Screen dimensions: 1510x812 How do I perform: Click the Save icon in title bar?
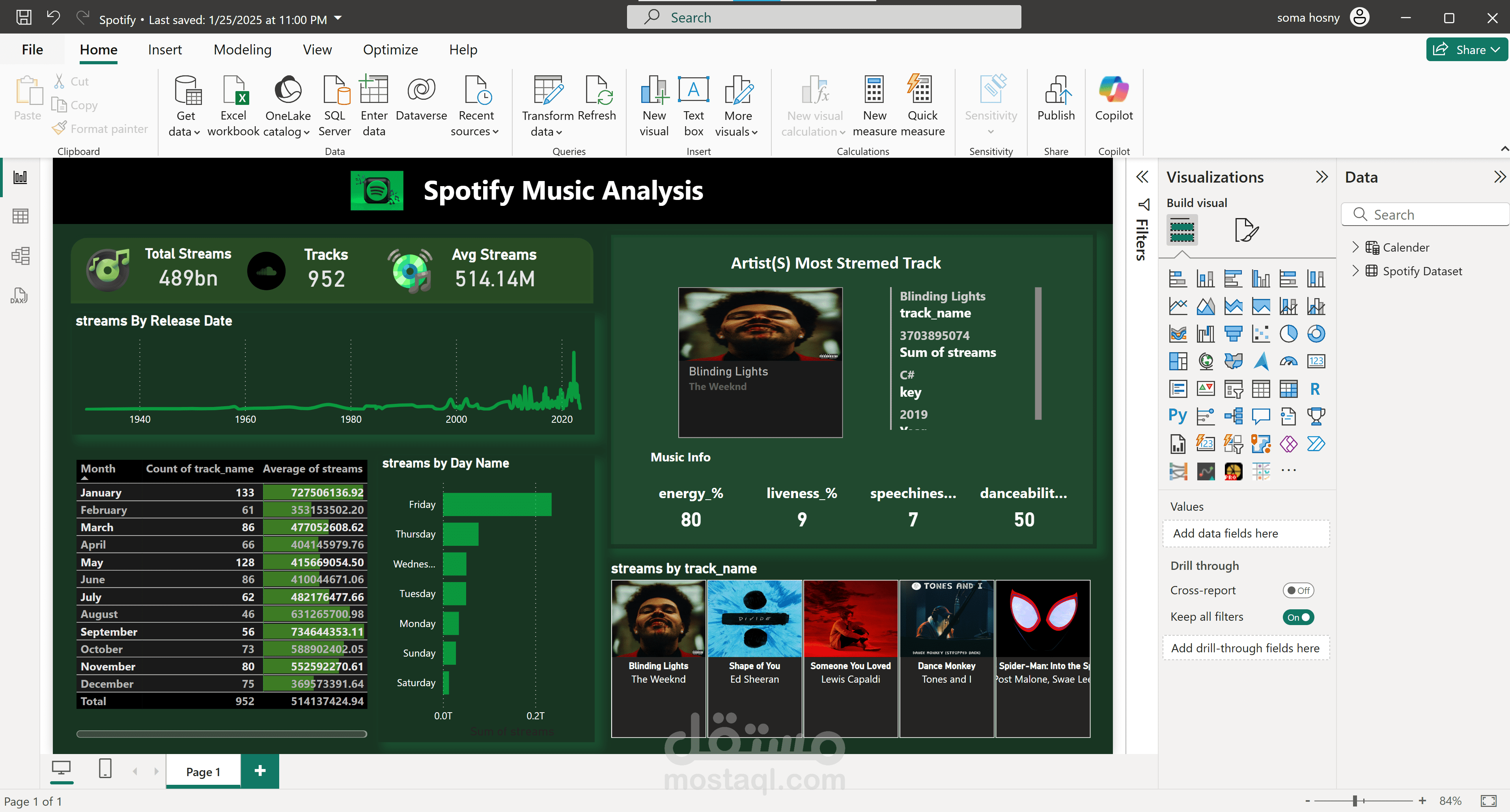23,17
